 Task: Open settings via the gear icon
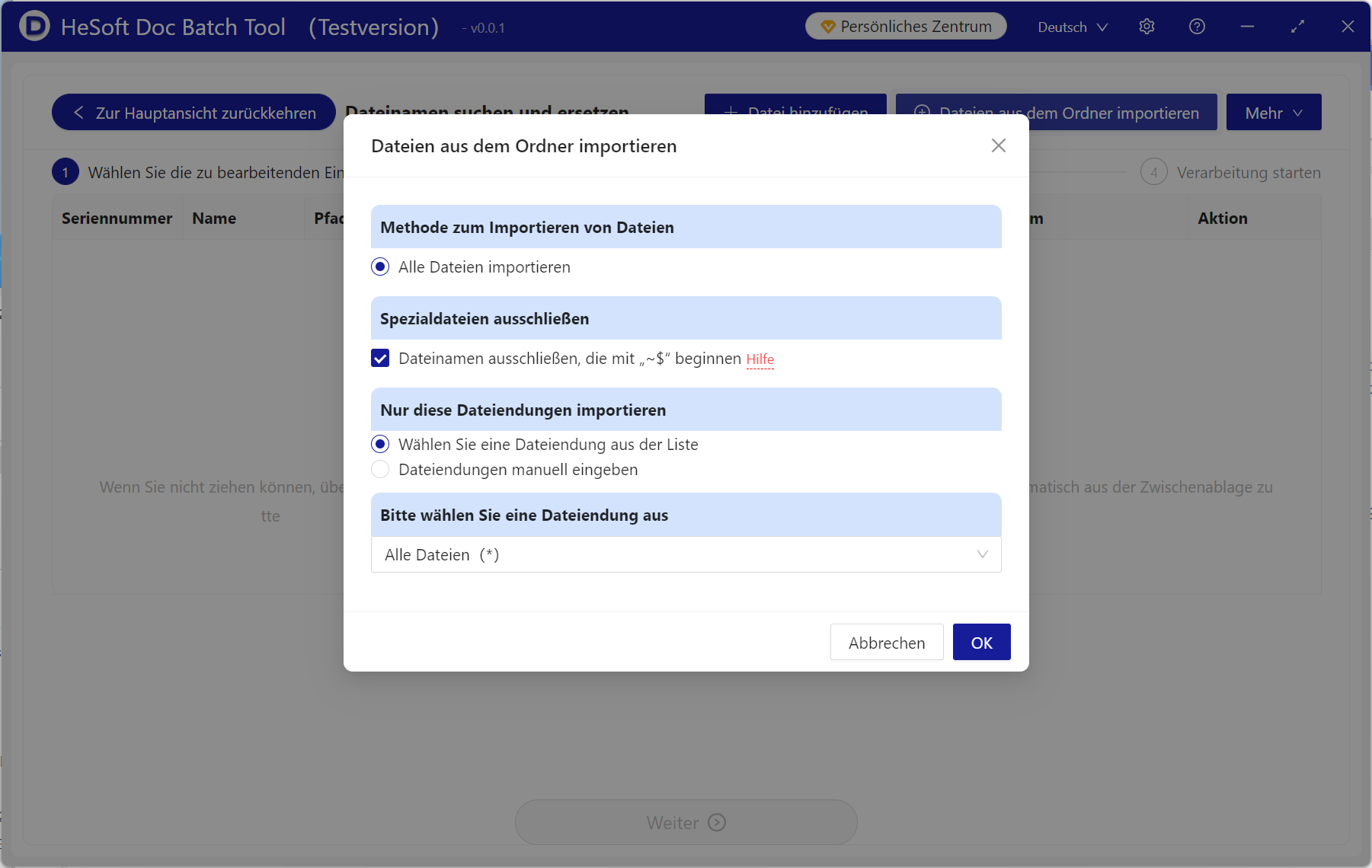coord(1147,27)
